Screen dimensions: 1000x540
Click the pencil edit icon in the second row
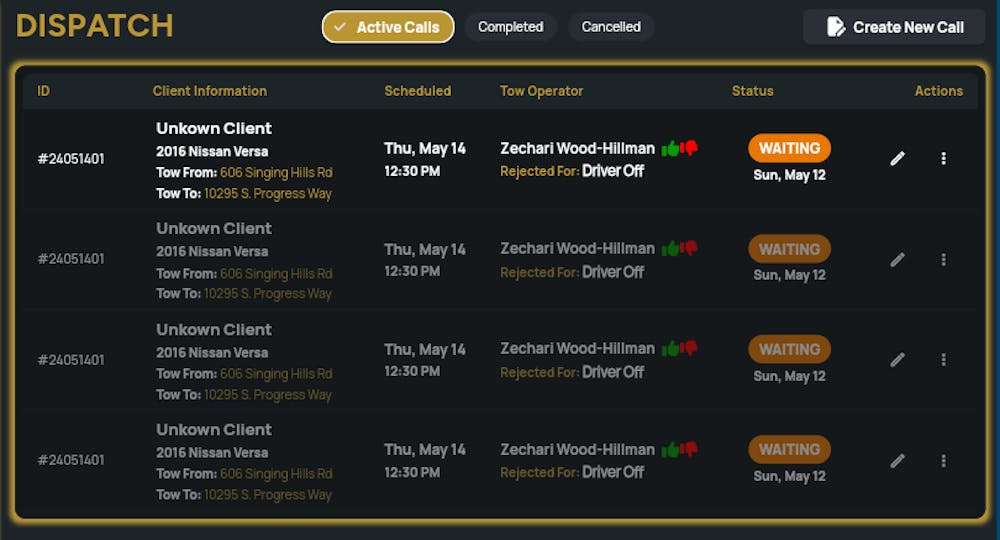(x=897, y=259)
